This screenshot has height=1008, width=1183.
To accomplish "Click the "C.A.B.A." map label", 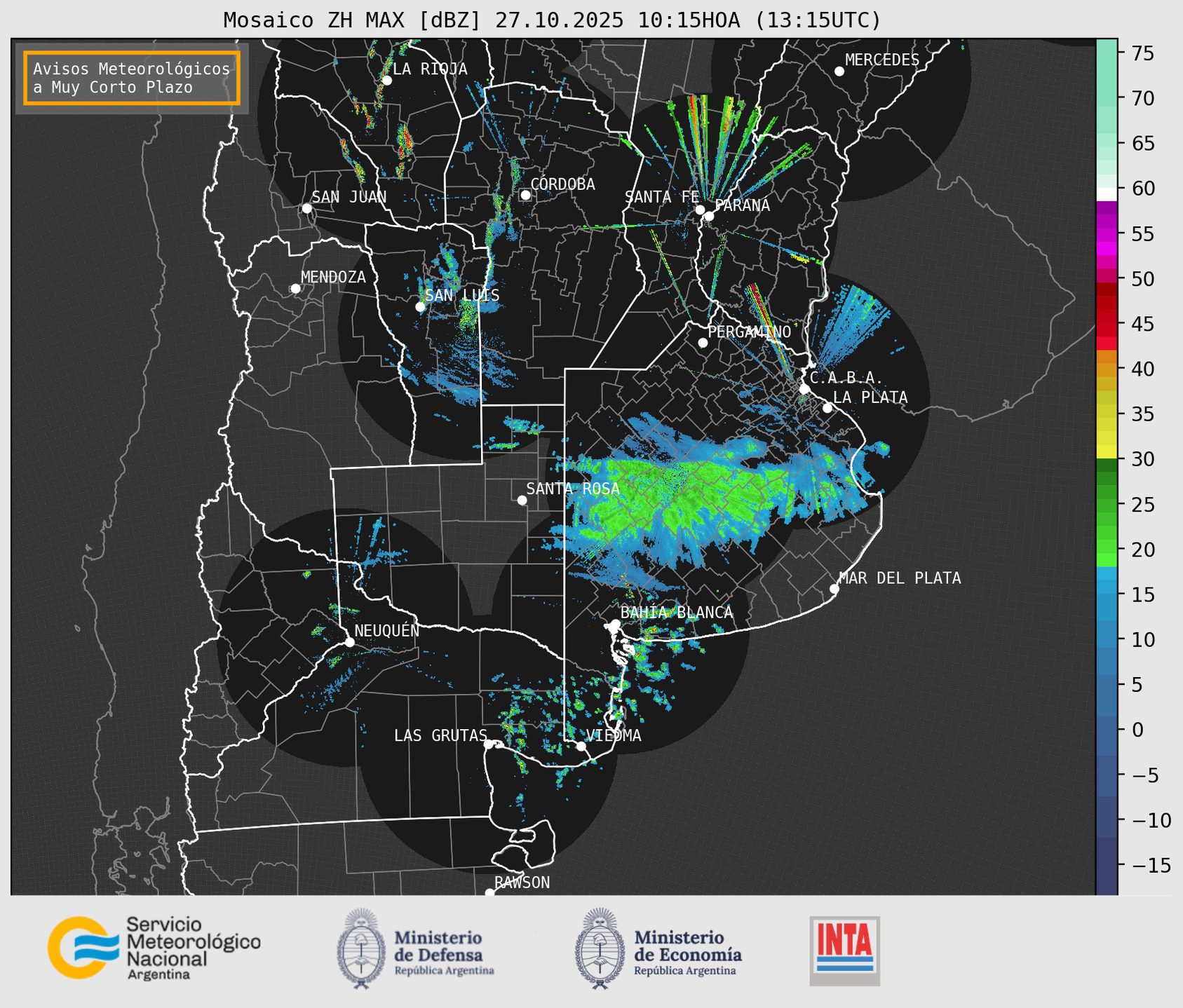I will point(846,378).
